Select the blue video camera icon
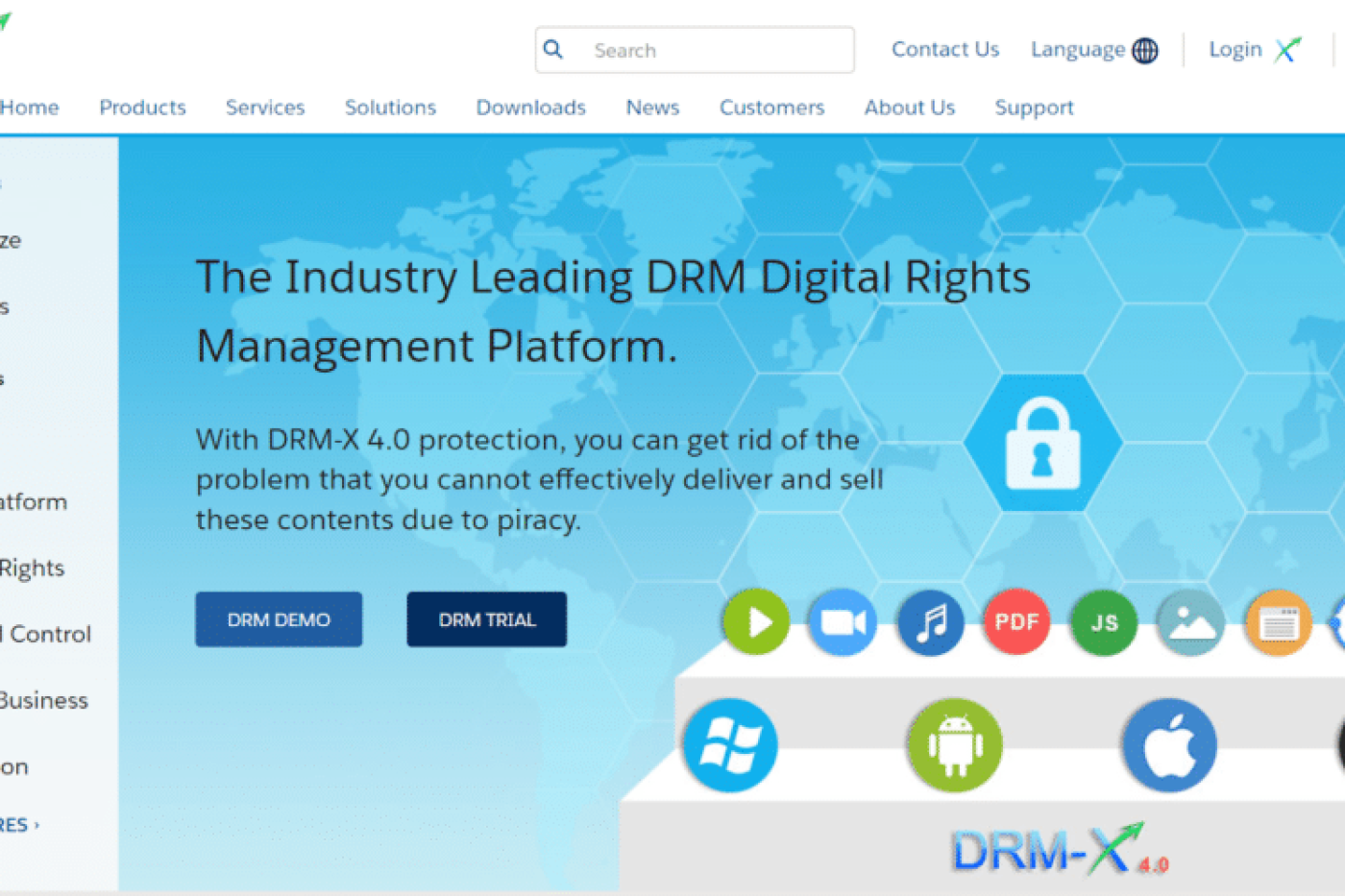Viewport: 1345px width, 896px height. (843, 622)
